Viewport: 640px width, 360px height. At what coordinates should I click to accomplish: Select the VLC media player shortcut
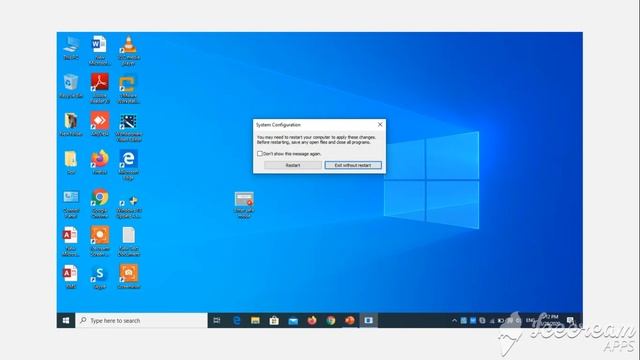click(x=129, y=50)
